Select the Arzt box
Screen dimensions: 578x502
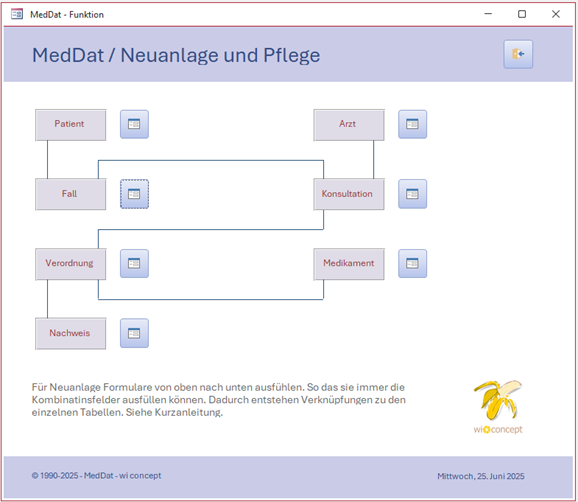point(349,125)
